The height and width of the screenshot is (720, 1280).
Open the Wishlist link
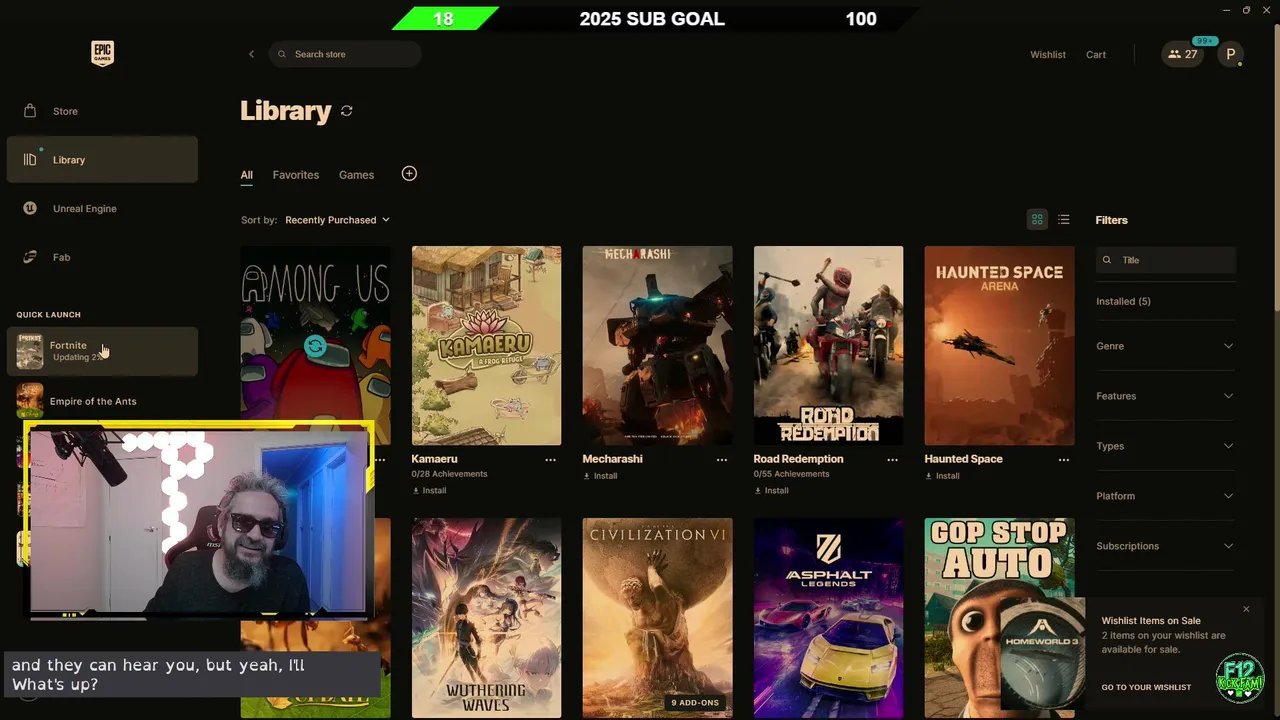pos(1048,55)
